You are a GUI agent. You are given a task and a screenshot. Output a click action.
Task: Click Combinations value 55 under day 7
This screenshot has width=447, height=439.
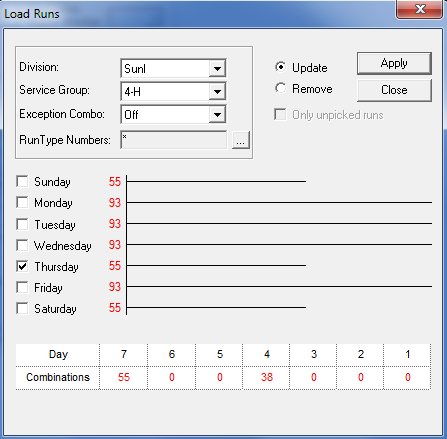click(x=124, y=377)
